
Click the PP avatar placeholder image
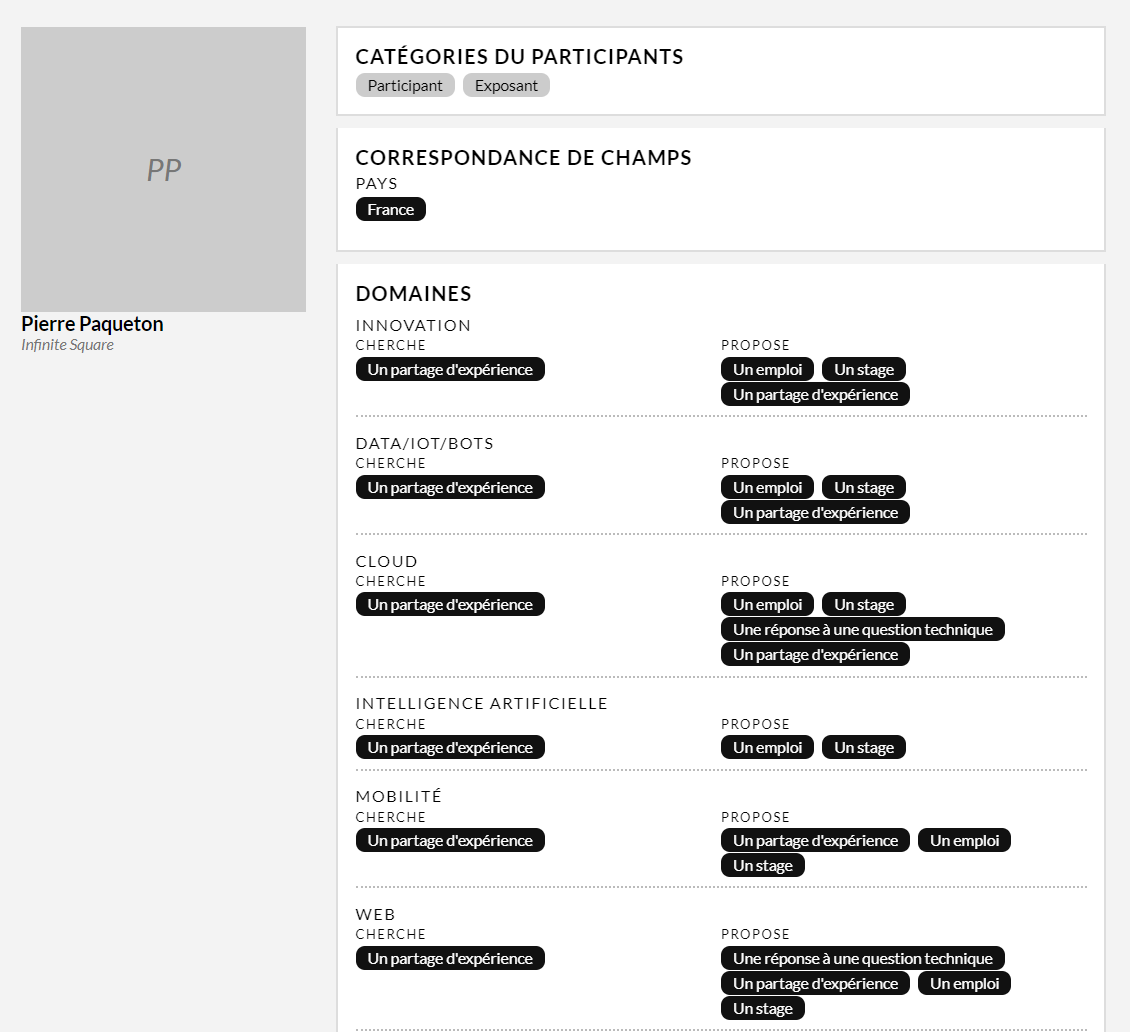point(163,169)
